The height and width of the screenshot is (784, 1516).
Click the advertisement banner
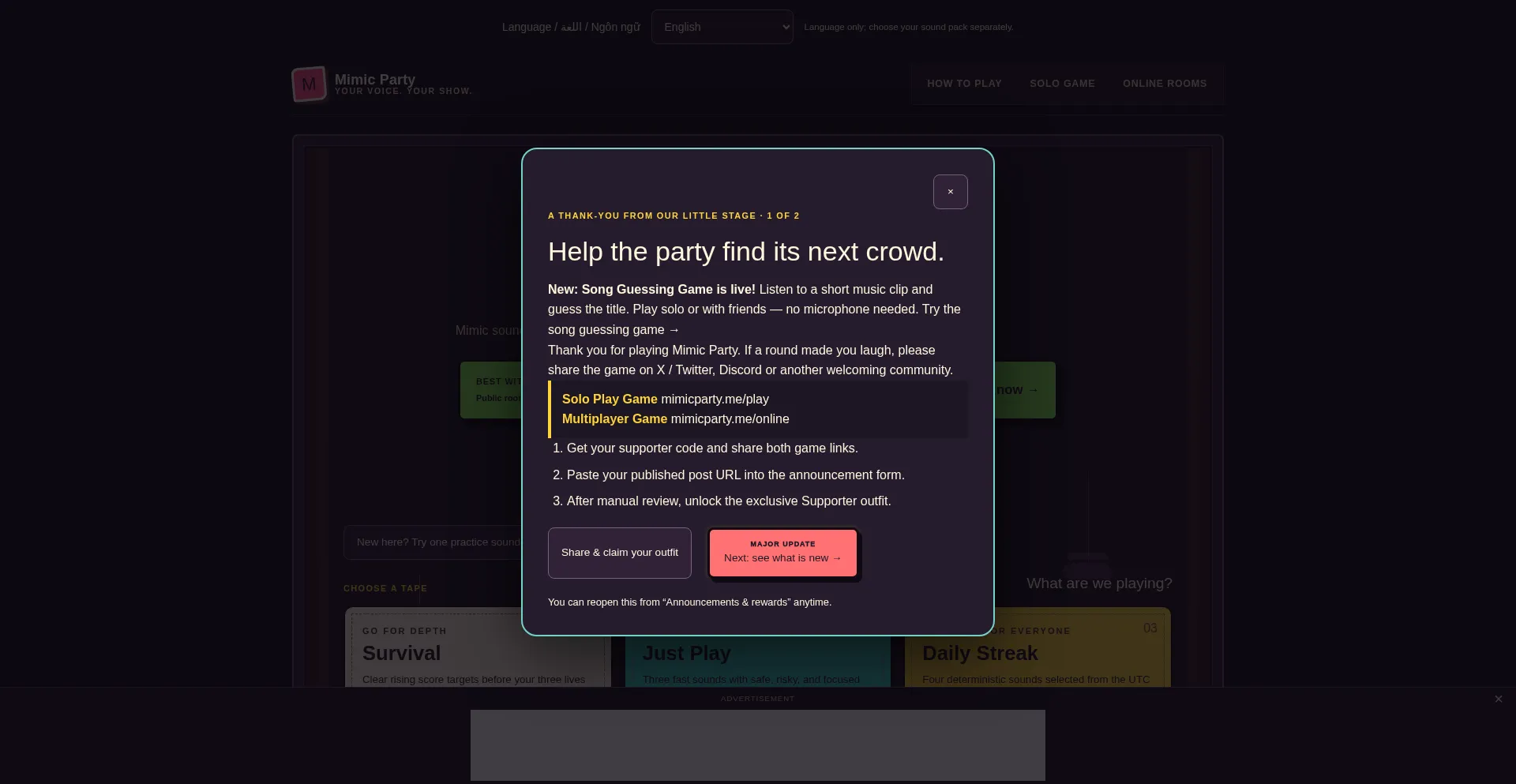click(x=757, y=745)
